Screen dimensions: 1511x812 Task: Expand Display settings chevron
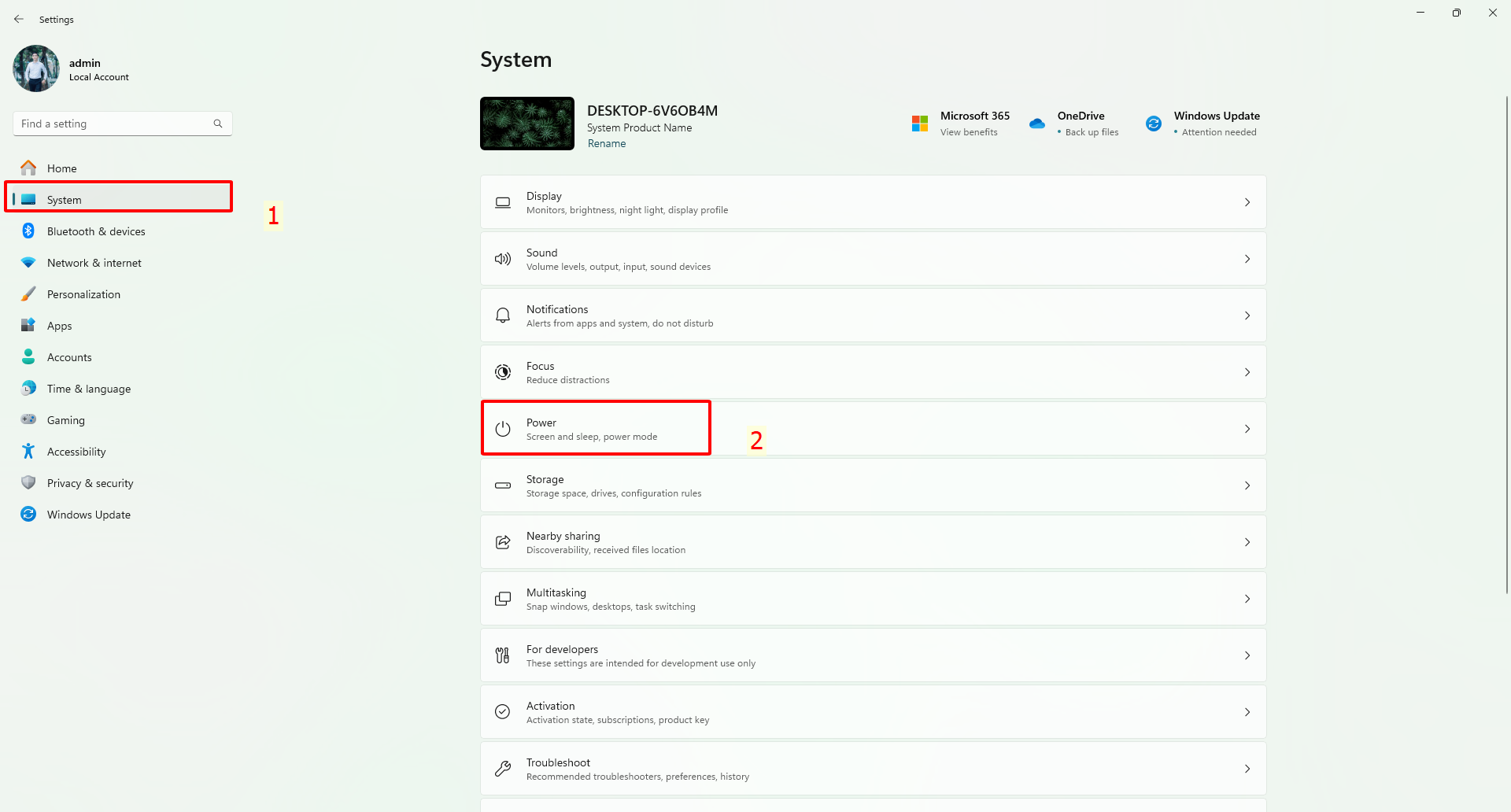(1247, 202)
